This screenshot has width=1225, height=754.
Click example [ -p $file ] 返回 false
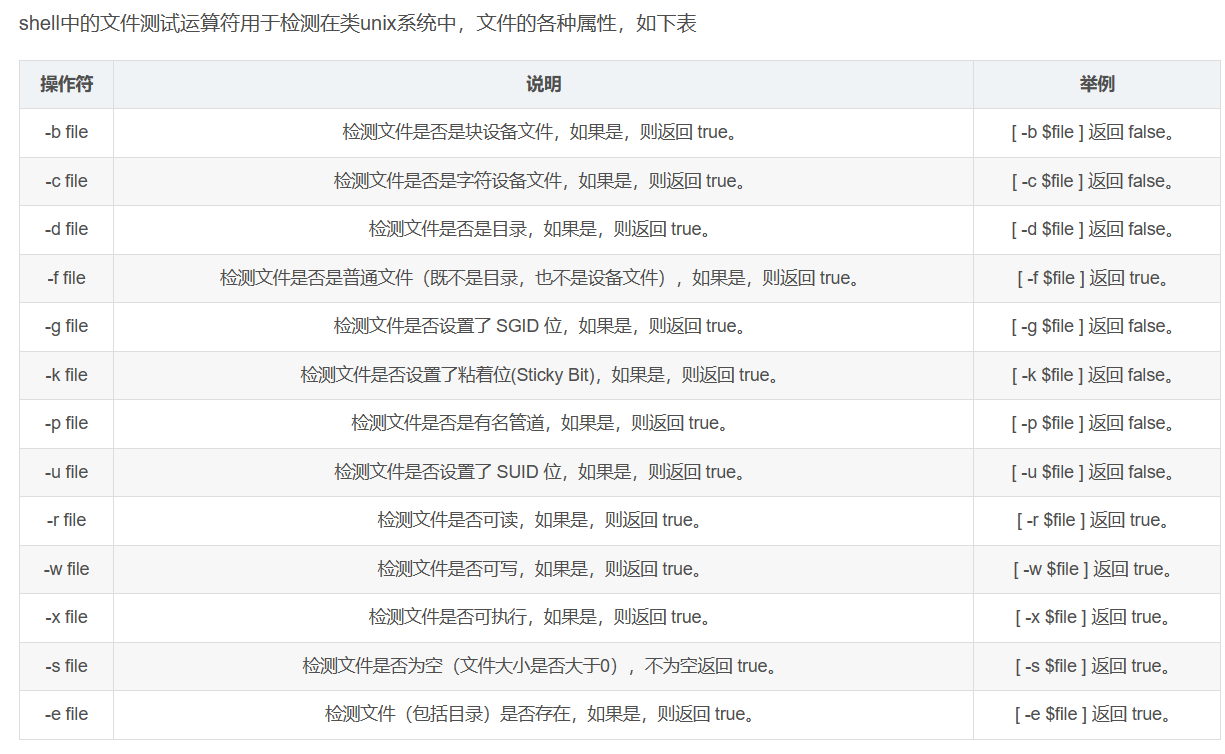point(1096,423)
